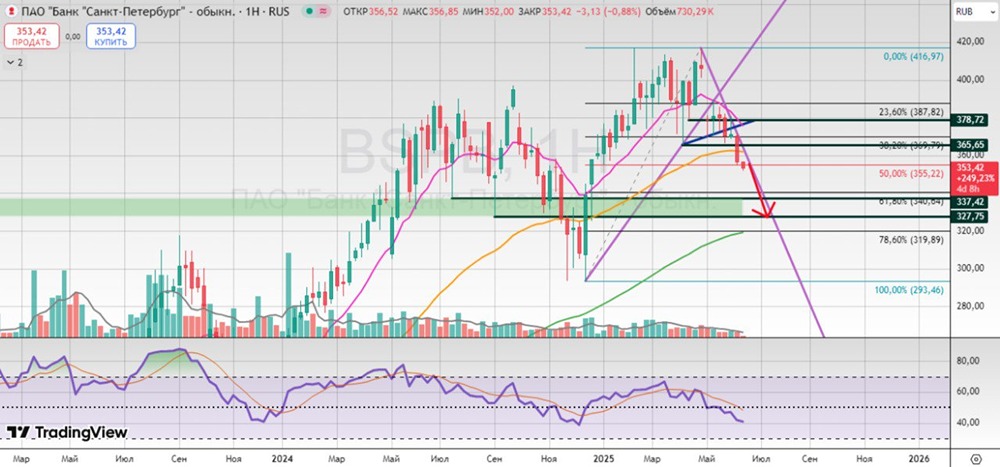
Task: Click the first Мар label on time axis
Action: coord(21,459)
